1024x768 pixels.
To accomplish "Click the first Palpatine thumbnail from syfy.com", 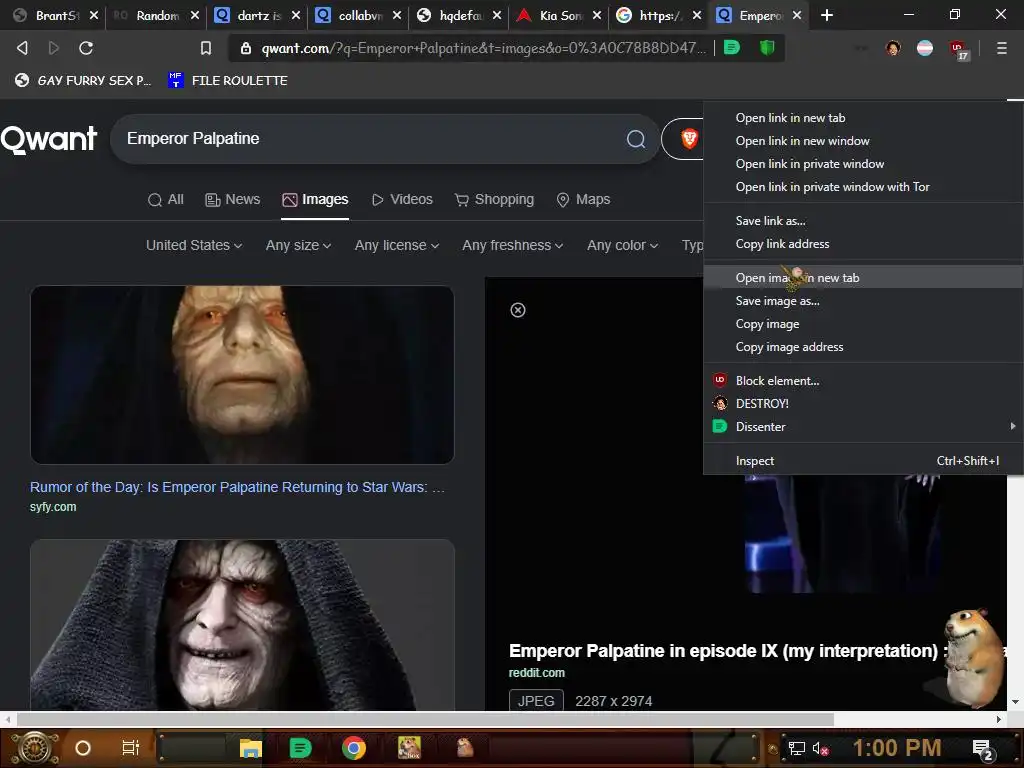I will [242, 375].
